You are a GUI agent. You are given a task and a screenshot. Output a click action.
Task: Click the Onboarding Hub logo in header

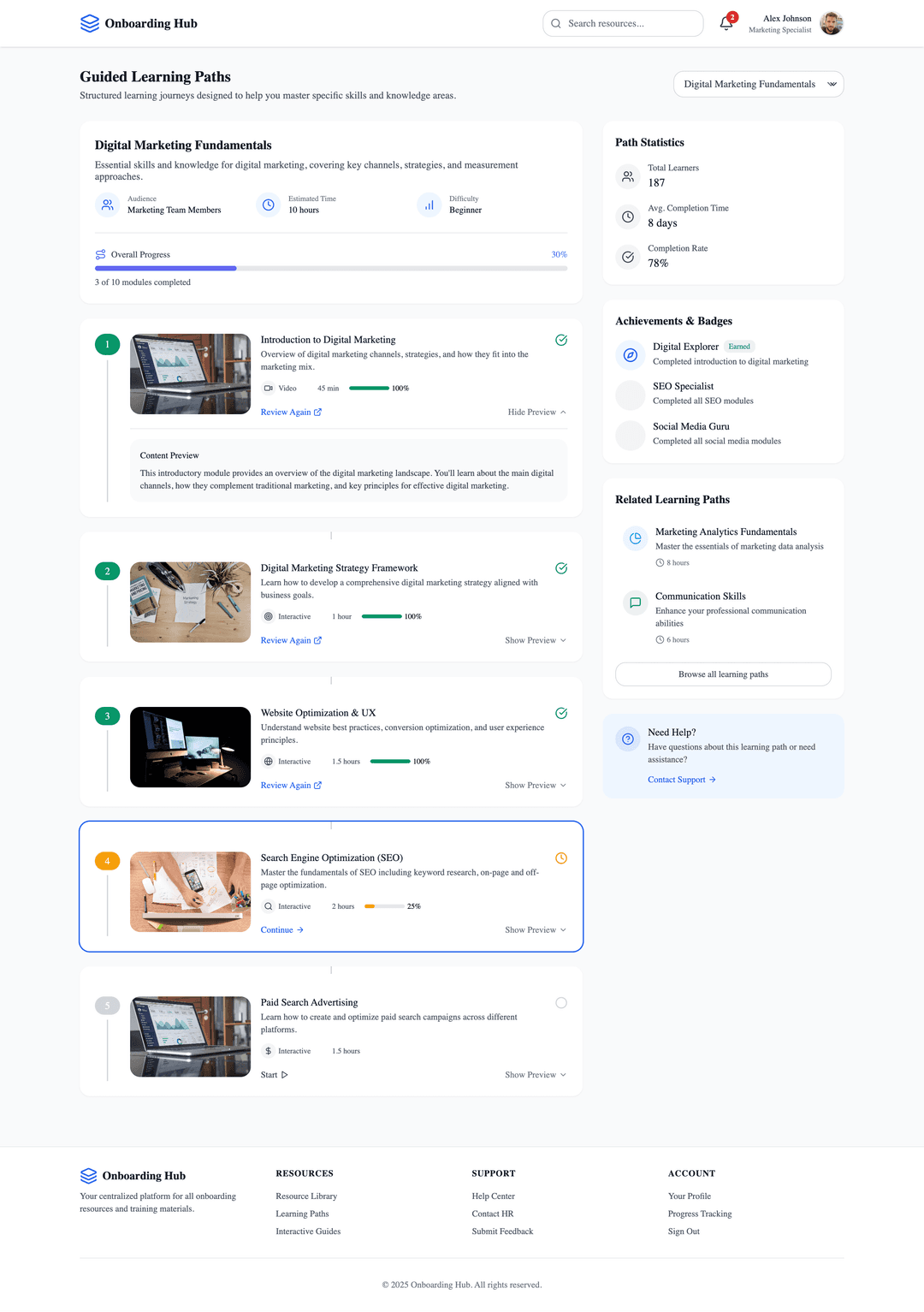[x=139, y=23]
